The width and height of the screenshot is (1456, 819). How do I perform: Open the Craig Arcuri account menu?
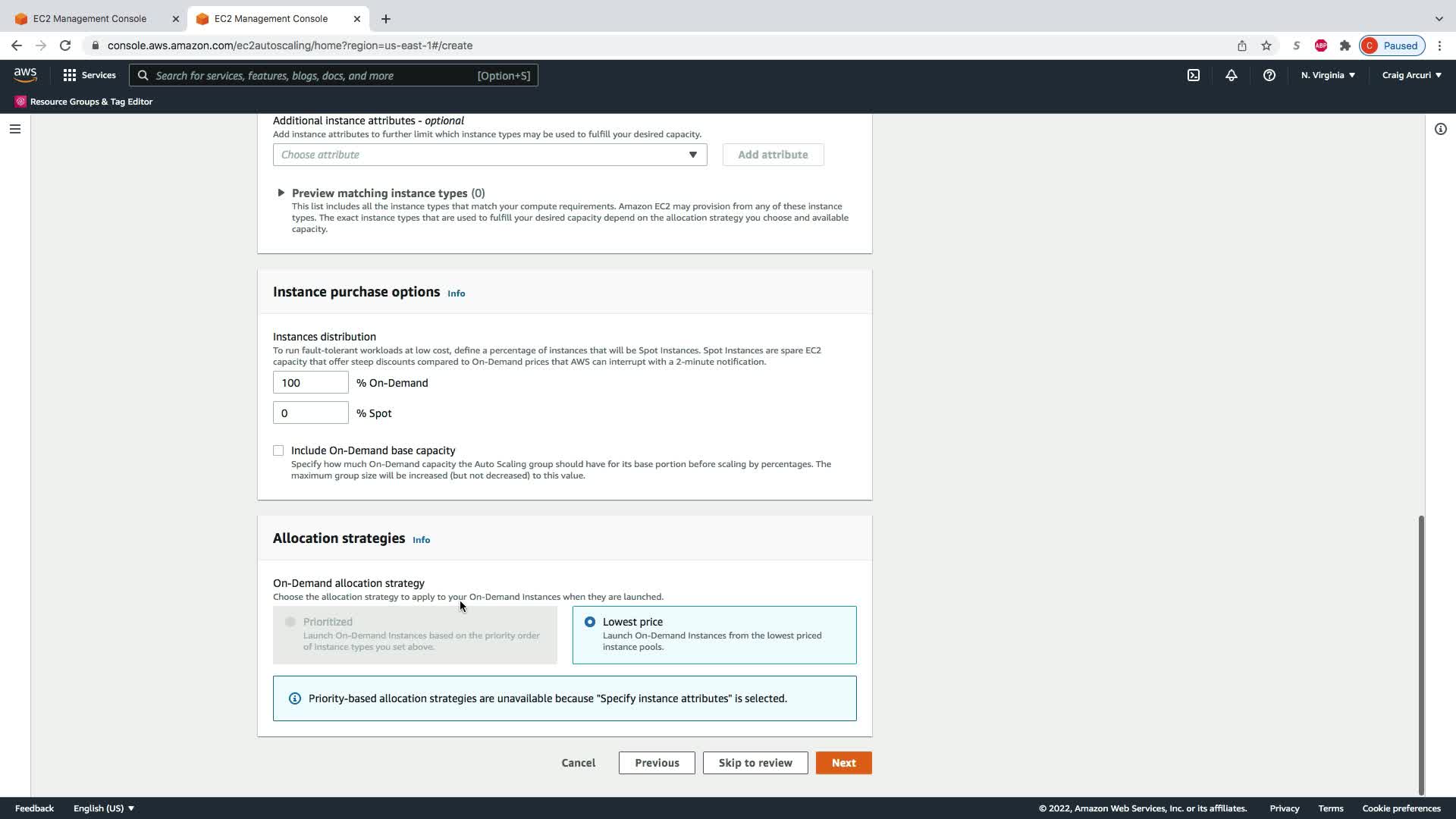[1411, 75]
